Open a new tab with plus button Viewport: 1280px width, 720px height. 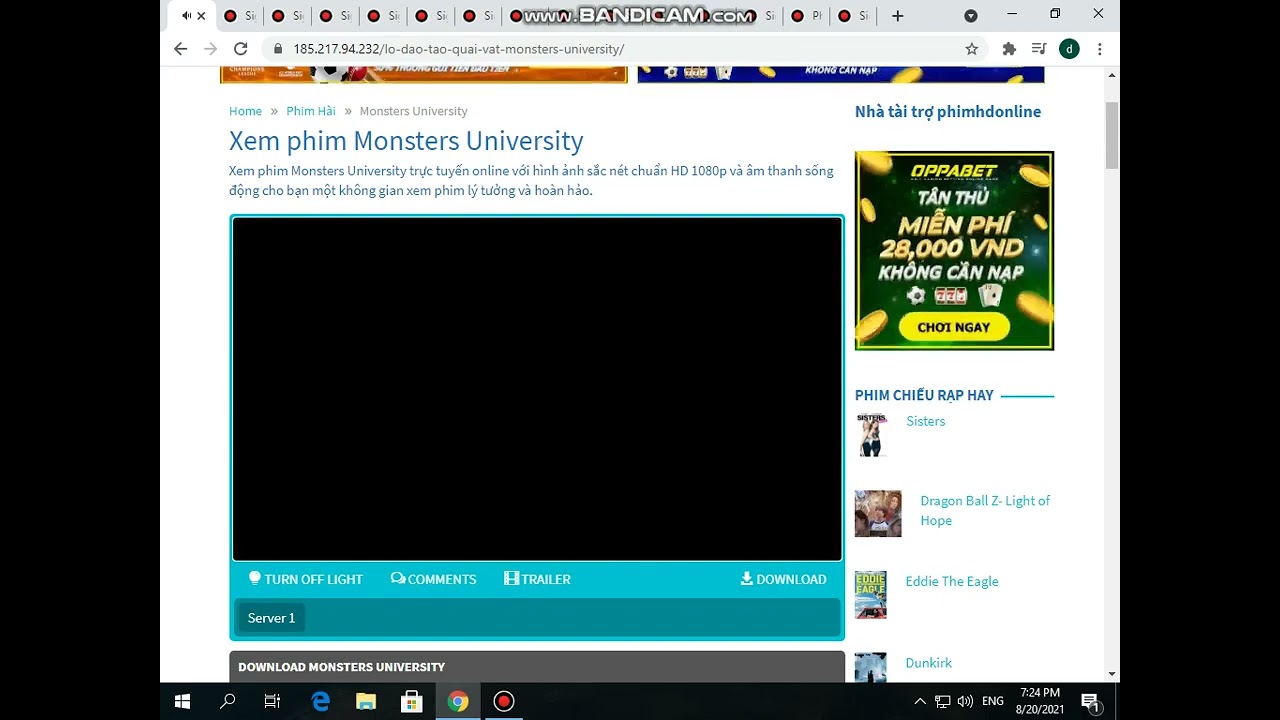pyautogui.click(x=897, y=16)
